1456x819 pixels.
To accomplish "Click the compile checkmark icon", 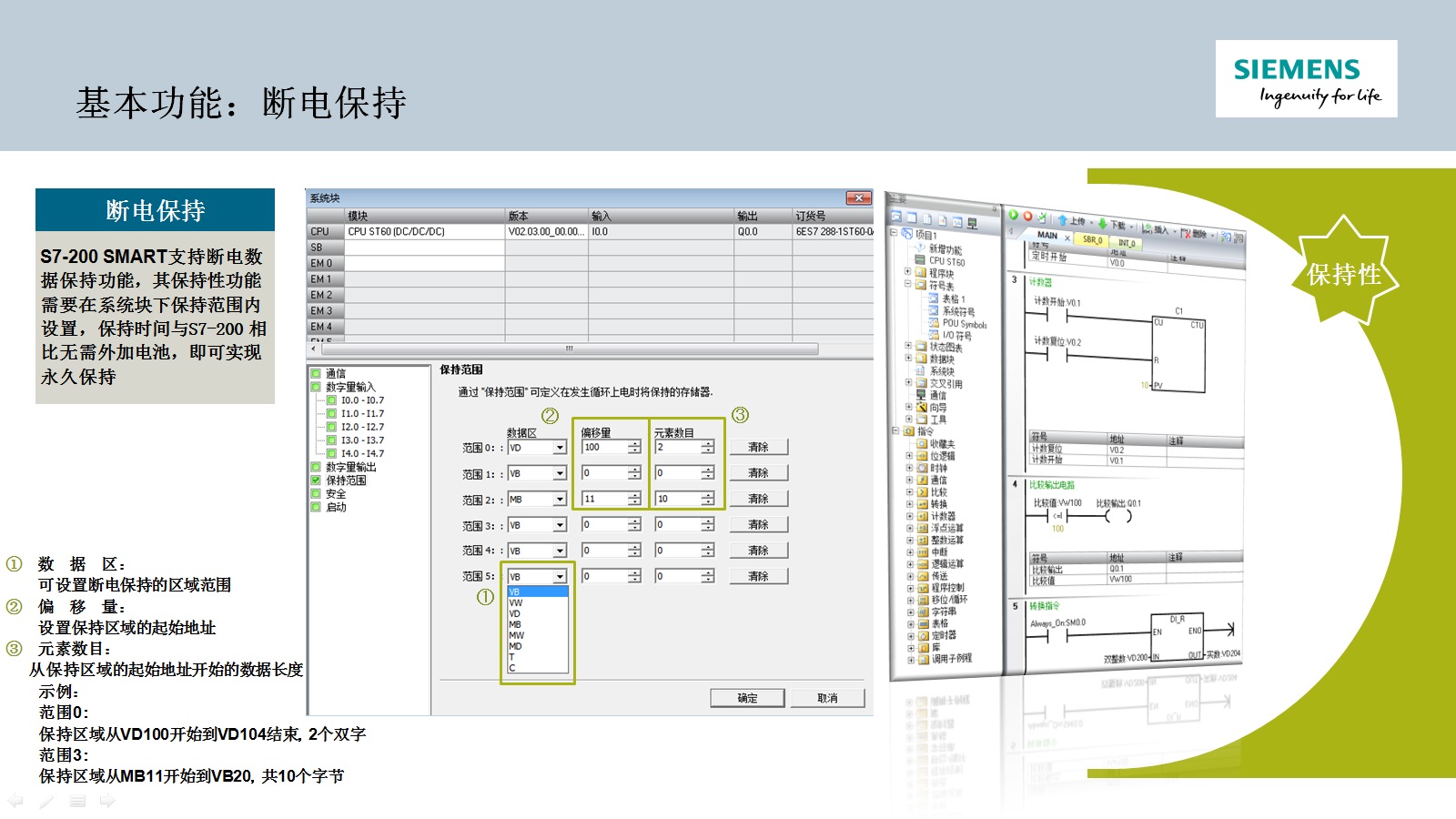I will (x=1042, y=218).
